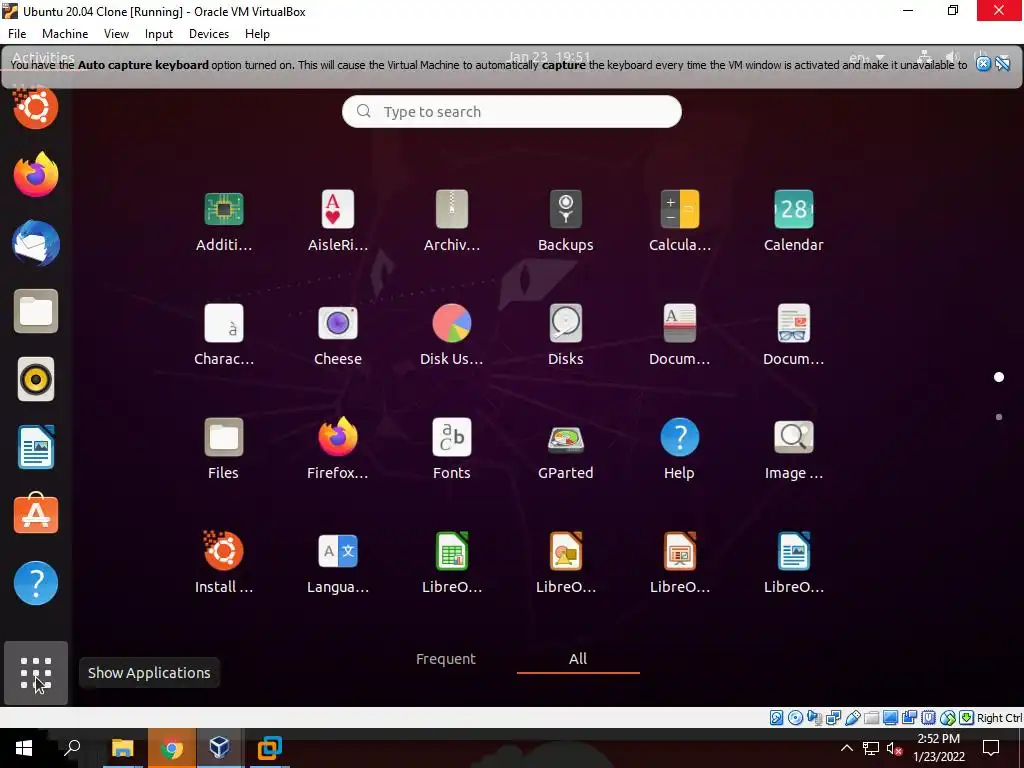The image size is (1024, 768).
Task: Click the USB devices status icon
Action: (852, 718)
